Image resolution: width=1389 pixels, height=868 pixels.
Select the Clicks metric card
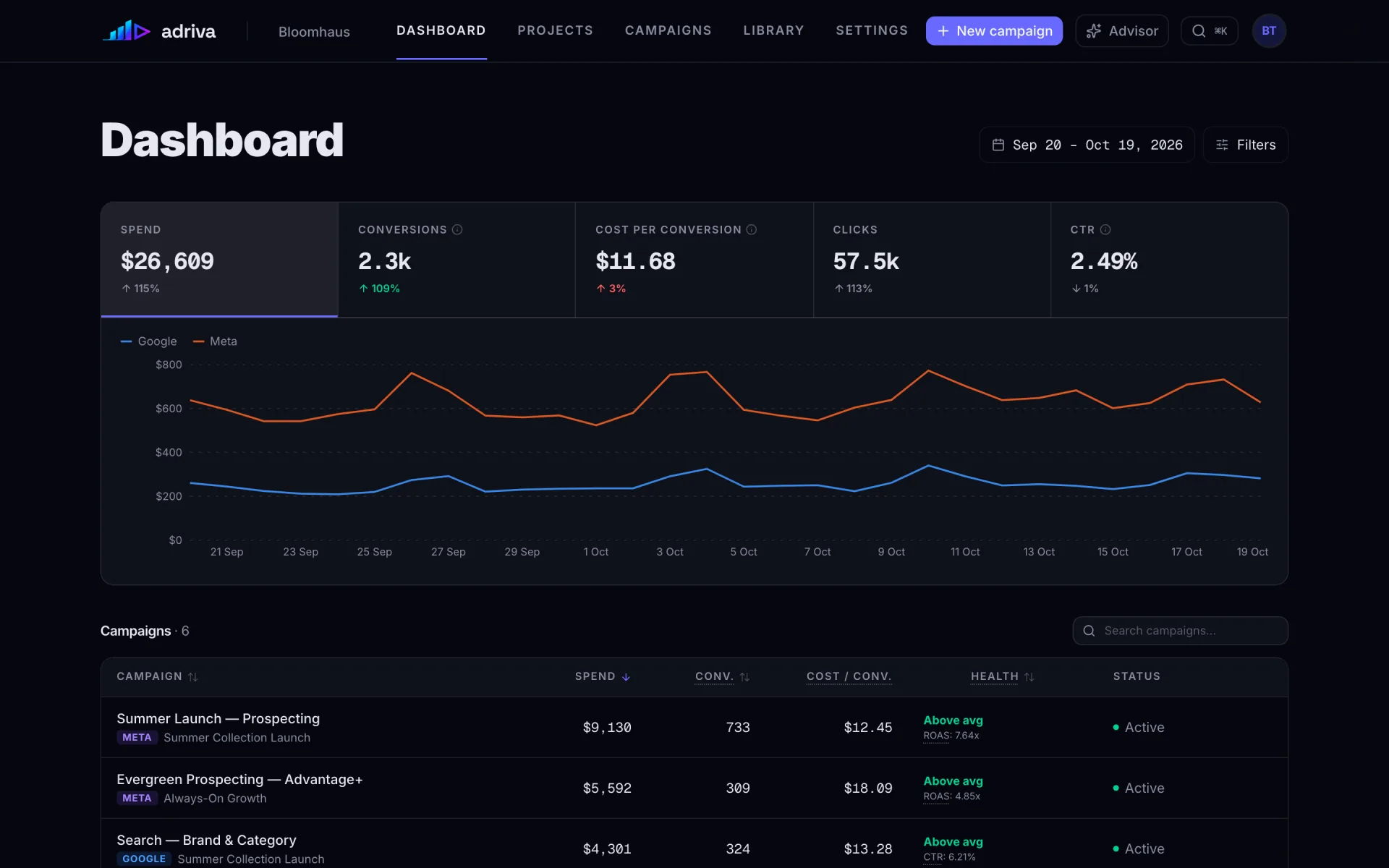(932, 259)
